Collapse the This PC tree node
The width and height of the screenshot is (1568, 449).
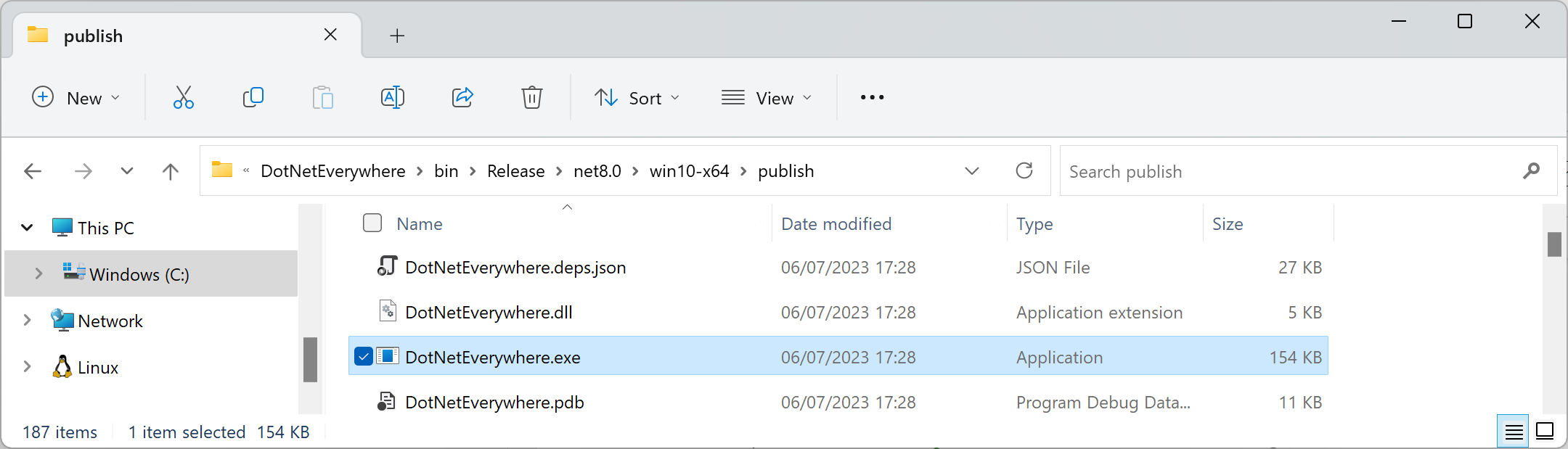(27, 228)
